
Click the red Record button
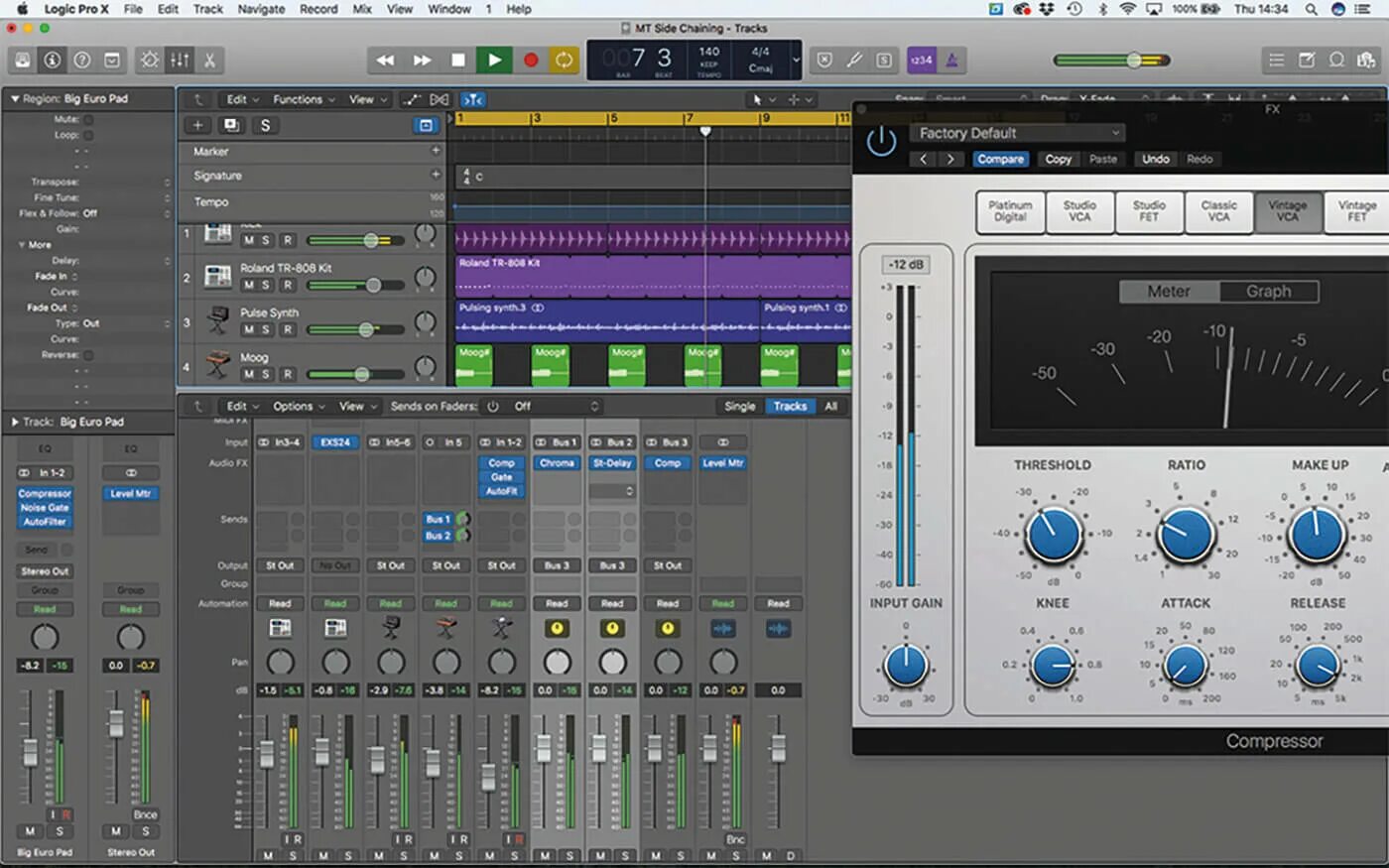tap(530, 61)
